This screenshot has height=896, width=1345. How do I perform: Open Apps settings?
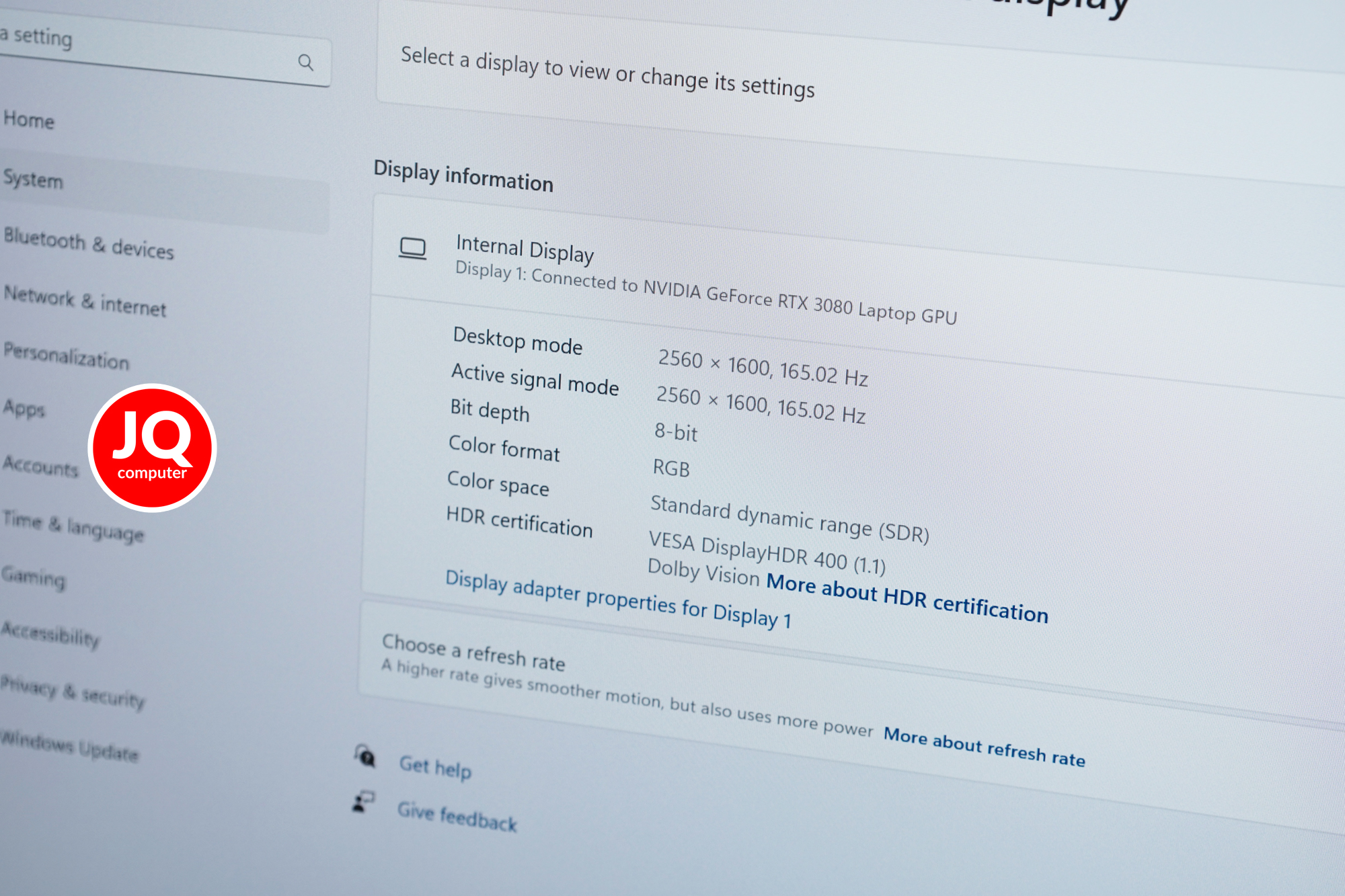point(24,408)
